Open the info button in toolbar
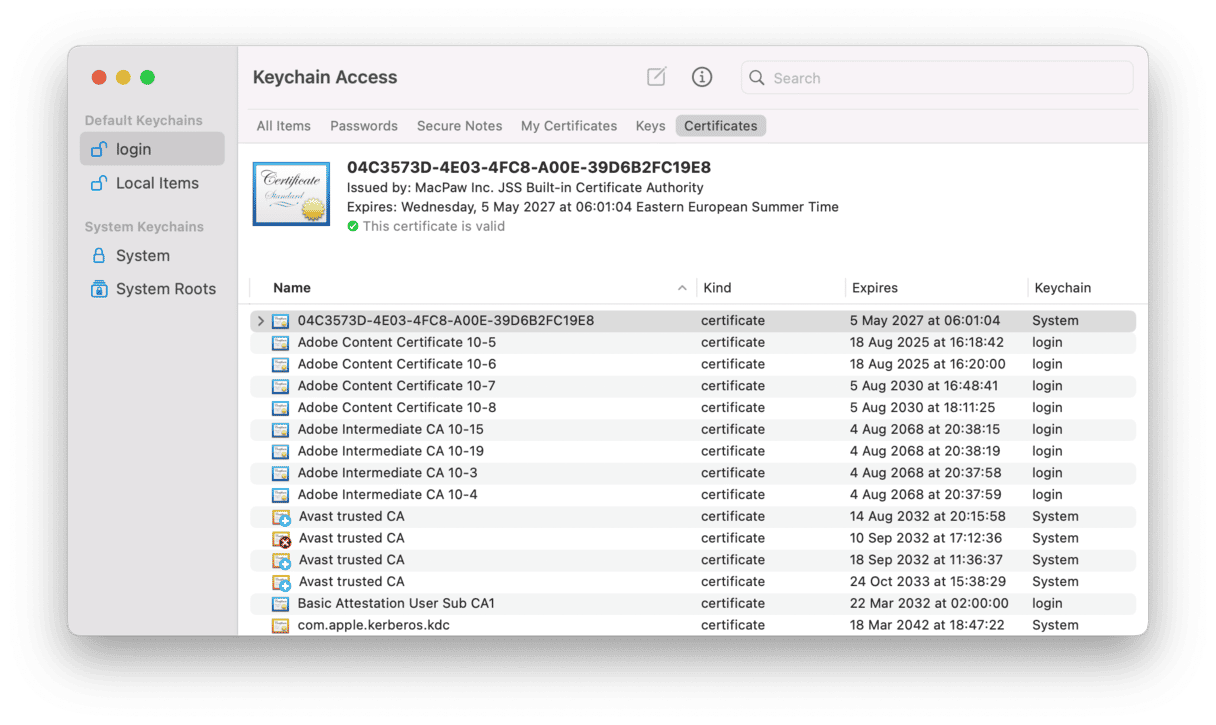1216x725 pixels. (x=702, y=77)
